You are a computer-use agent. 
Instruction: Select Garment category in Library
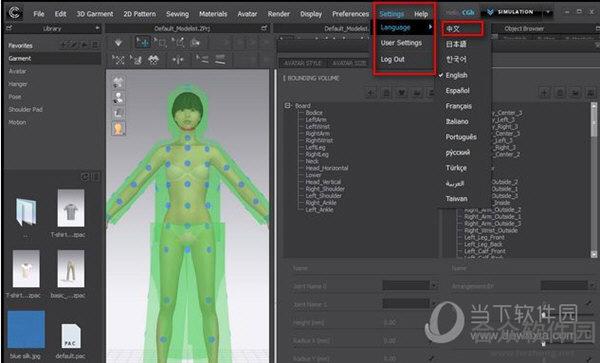(x=53, y=59)
